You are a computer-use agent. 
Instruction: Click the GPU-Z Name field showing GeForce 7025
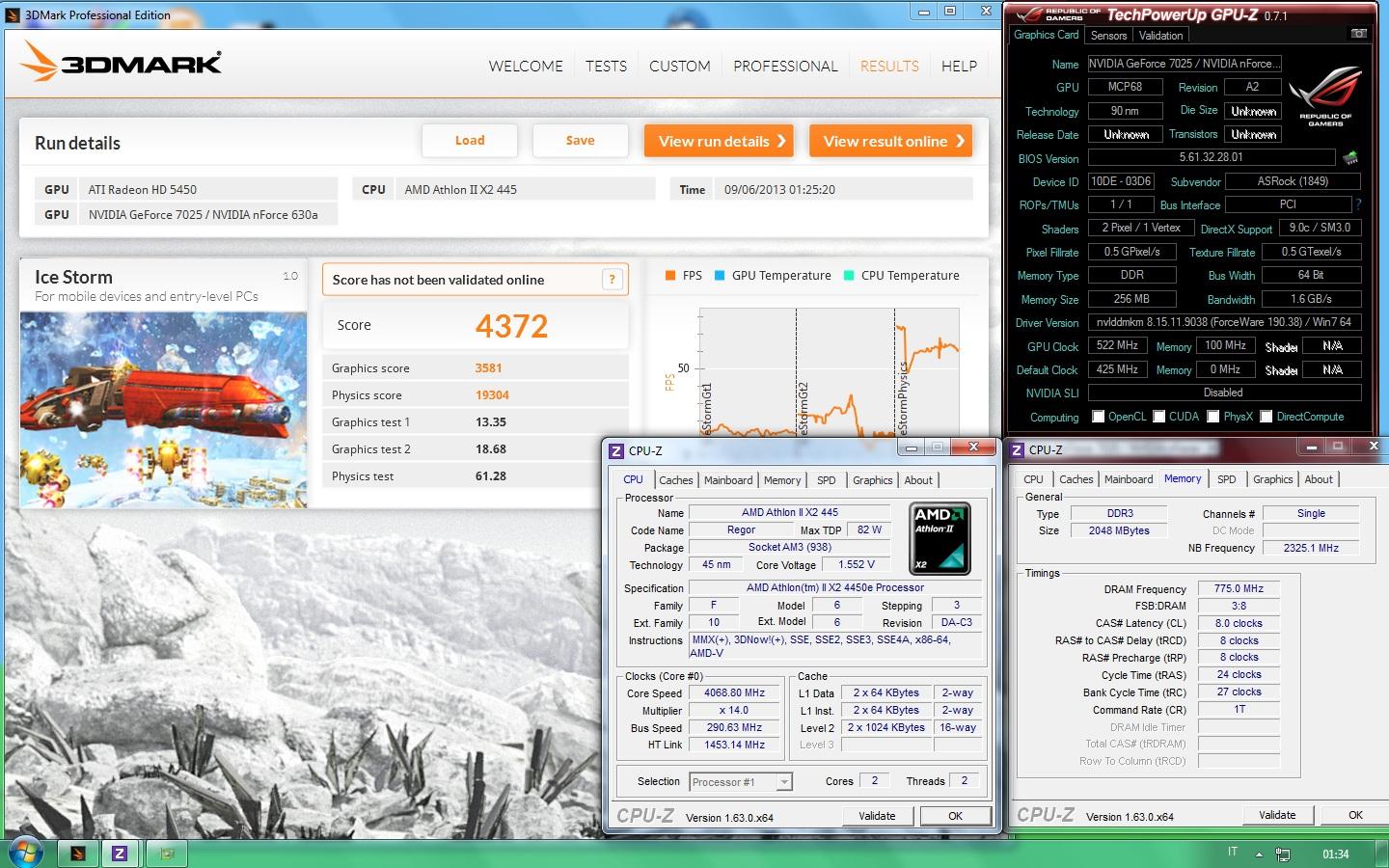click(x=1185, y=64)
